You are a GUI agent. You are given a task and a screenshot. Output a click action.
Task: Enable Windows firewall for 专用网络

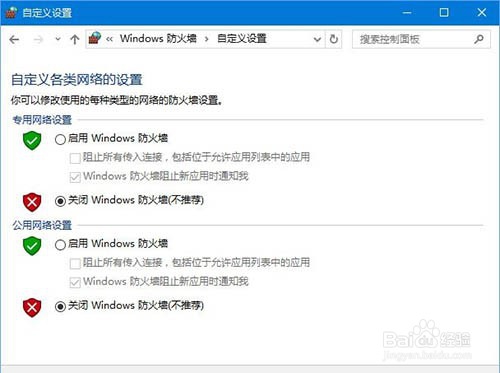click(x=60, y=139)
